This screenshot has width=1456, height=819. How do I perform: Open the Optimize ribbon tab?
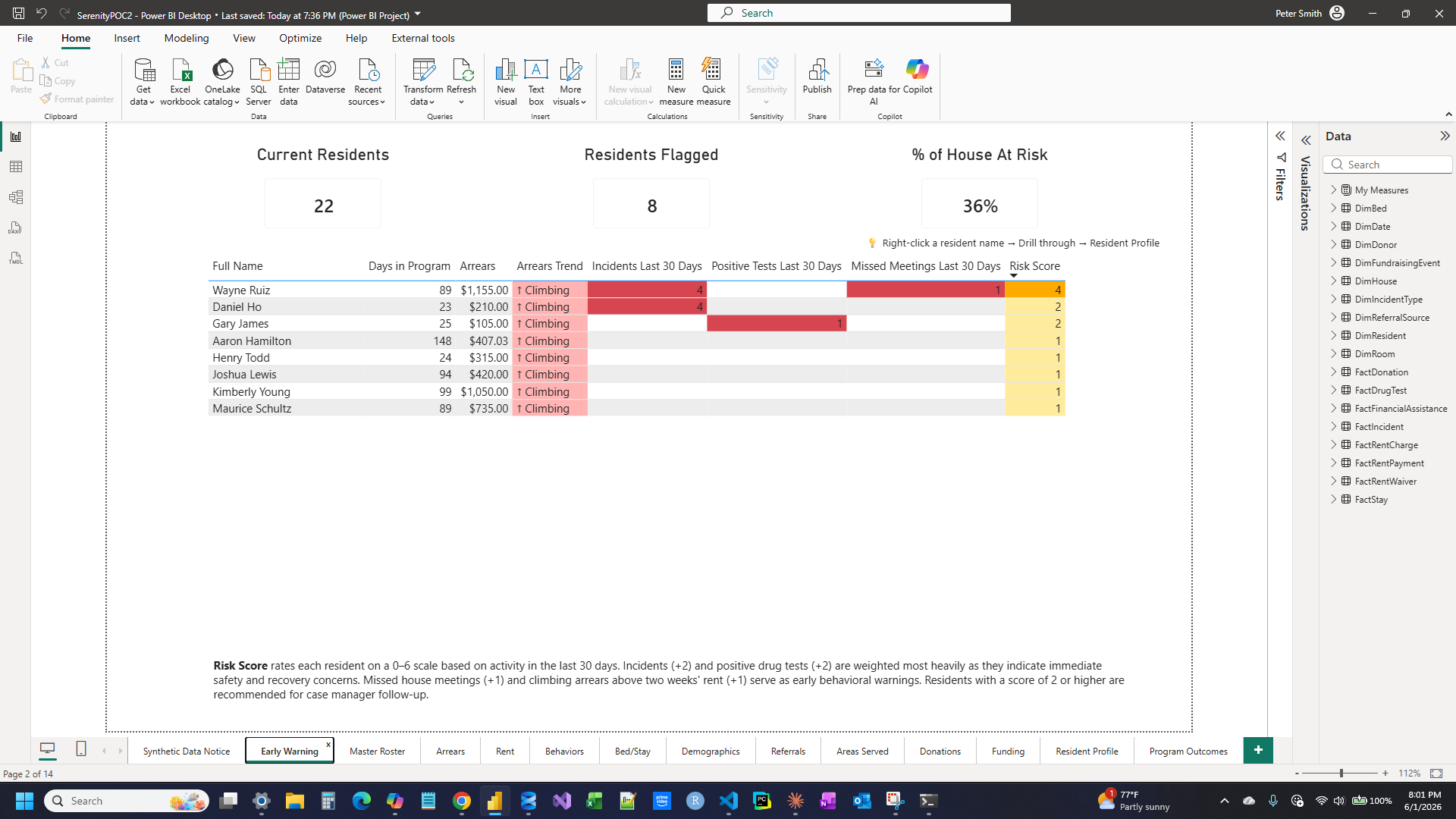[300, 38]
